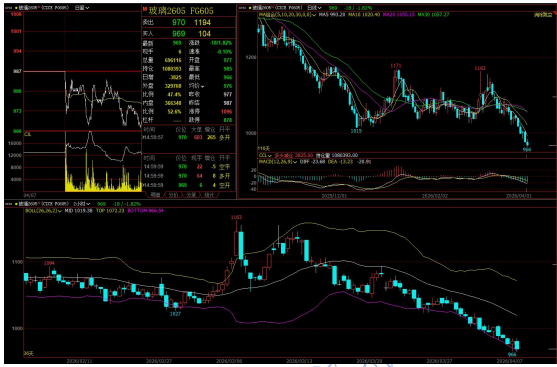Click the yellow dot icon in daily chart header
Screen dimensions: 557x367
click(x=250, y=7)
